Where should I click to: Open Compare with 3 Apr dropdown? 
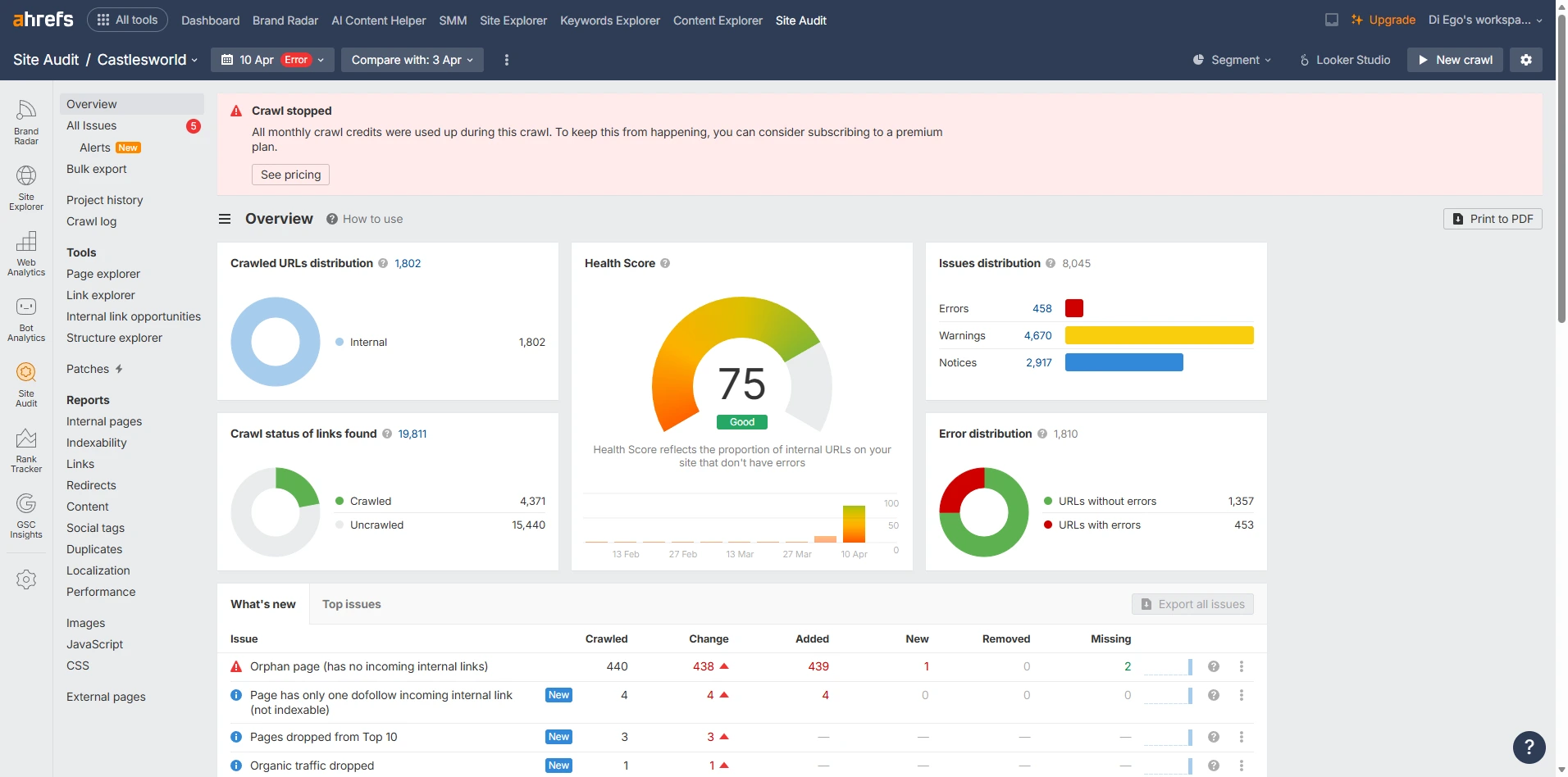pos(412,60)
